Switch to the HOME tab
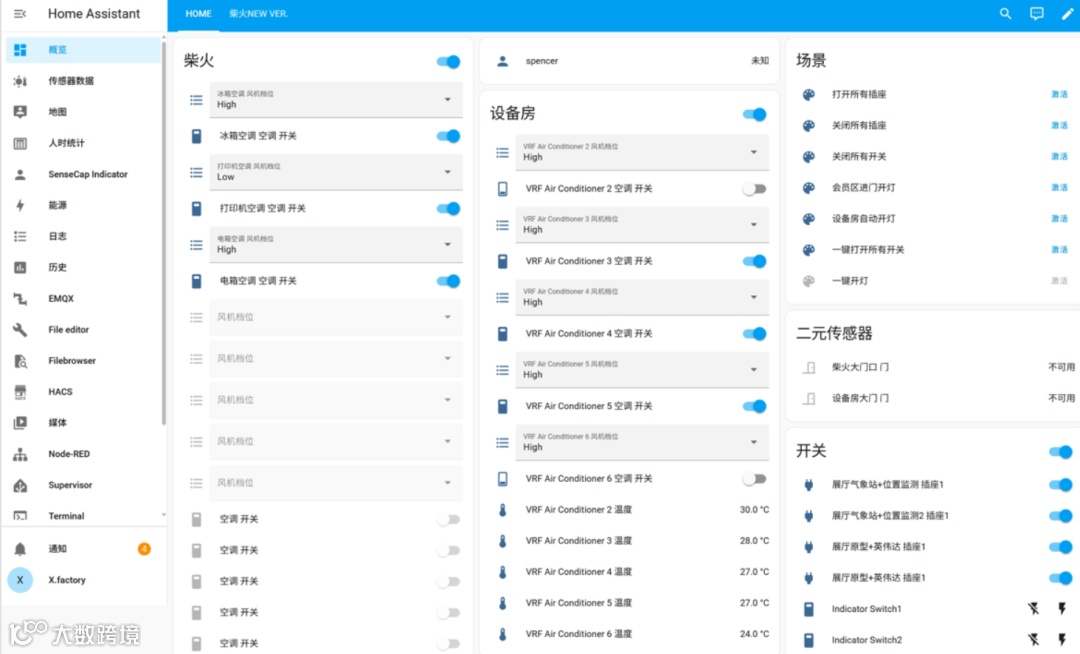This screenshot has width=1080, height=654. click(198, 14)
